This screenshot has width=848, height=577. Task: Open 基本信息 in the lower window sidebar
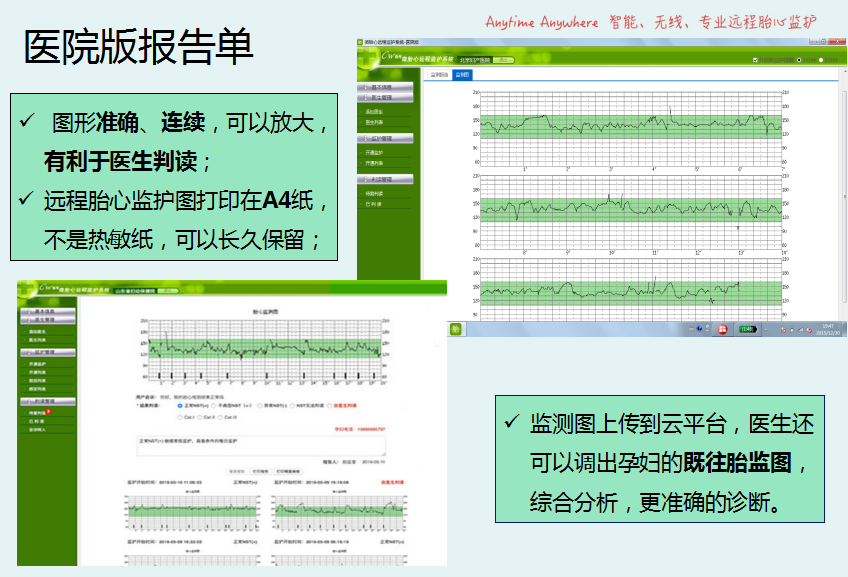[x=48, y=311]
